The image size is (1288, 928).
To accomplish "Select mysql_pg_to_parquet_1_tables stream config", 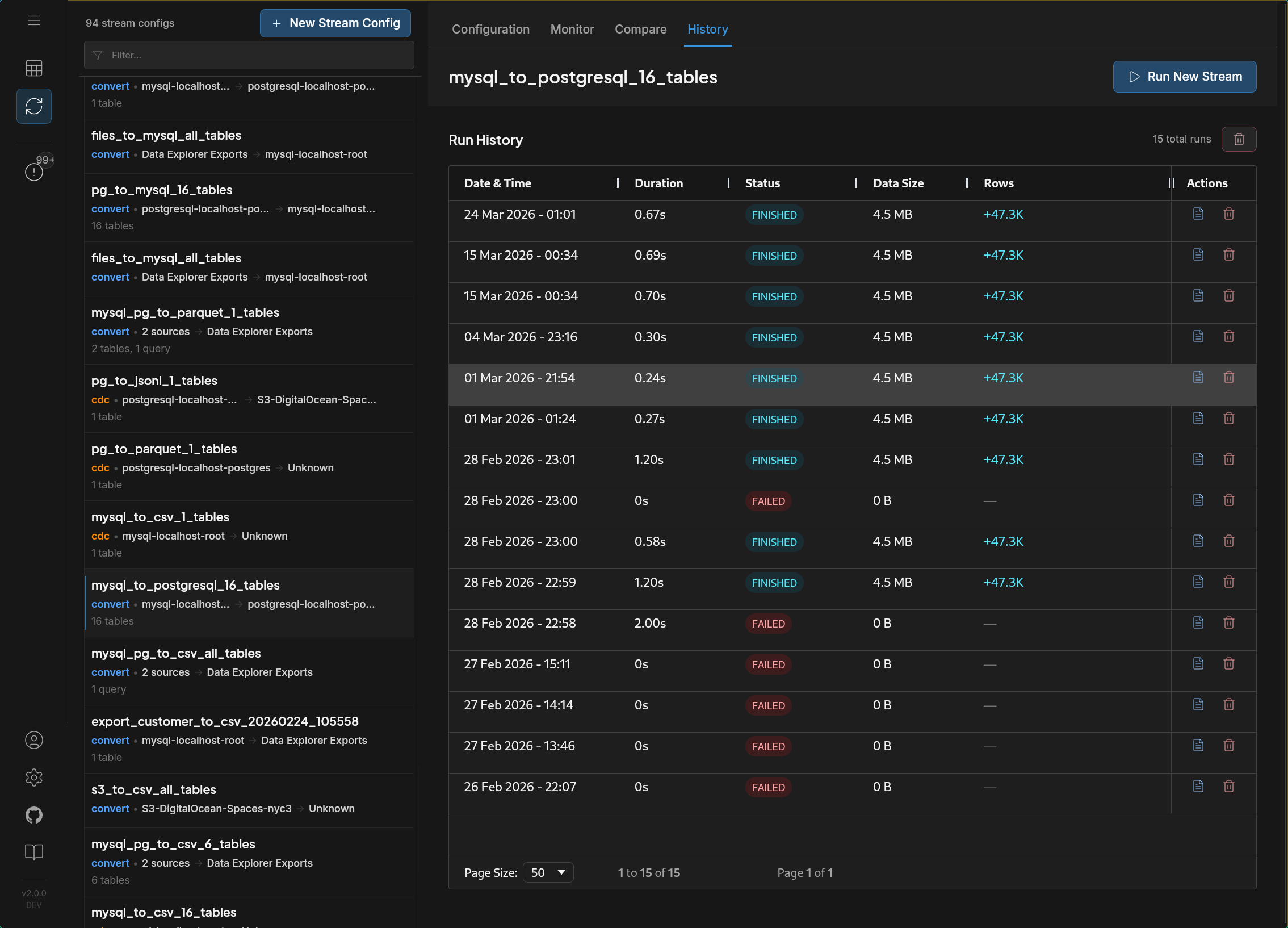I will tap(249, 330).
